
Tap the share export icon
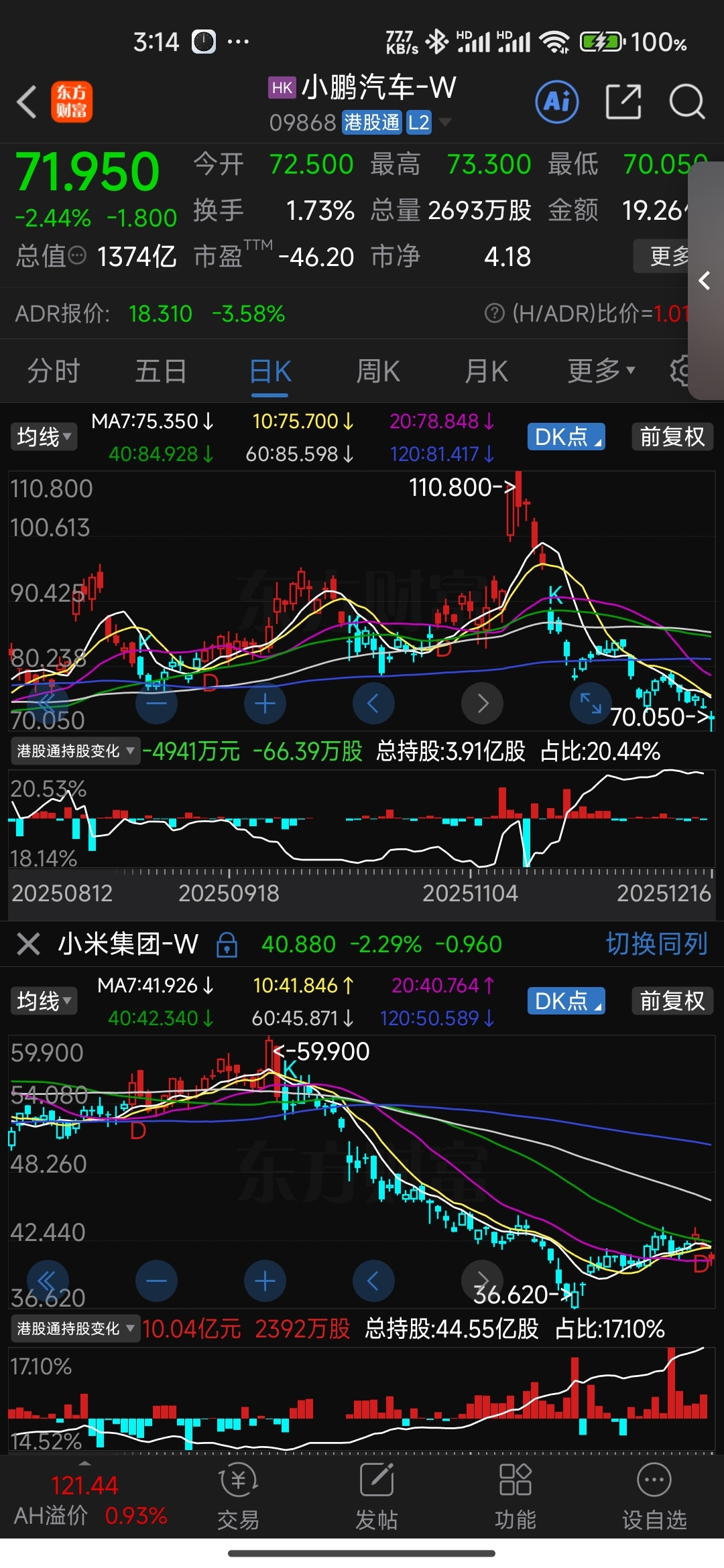[623, 102]
